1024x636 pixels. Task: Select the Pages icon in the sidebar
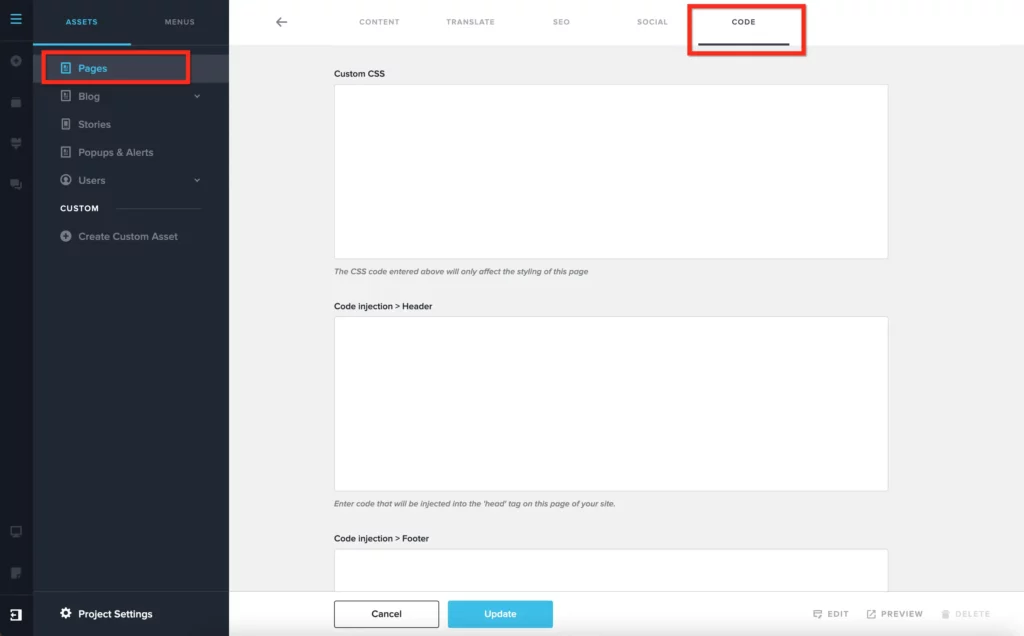click(x=65, y=68)
